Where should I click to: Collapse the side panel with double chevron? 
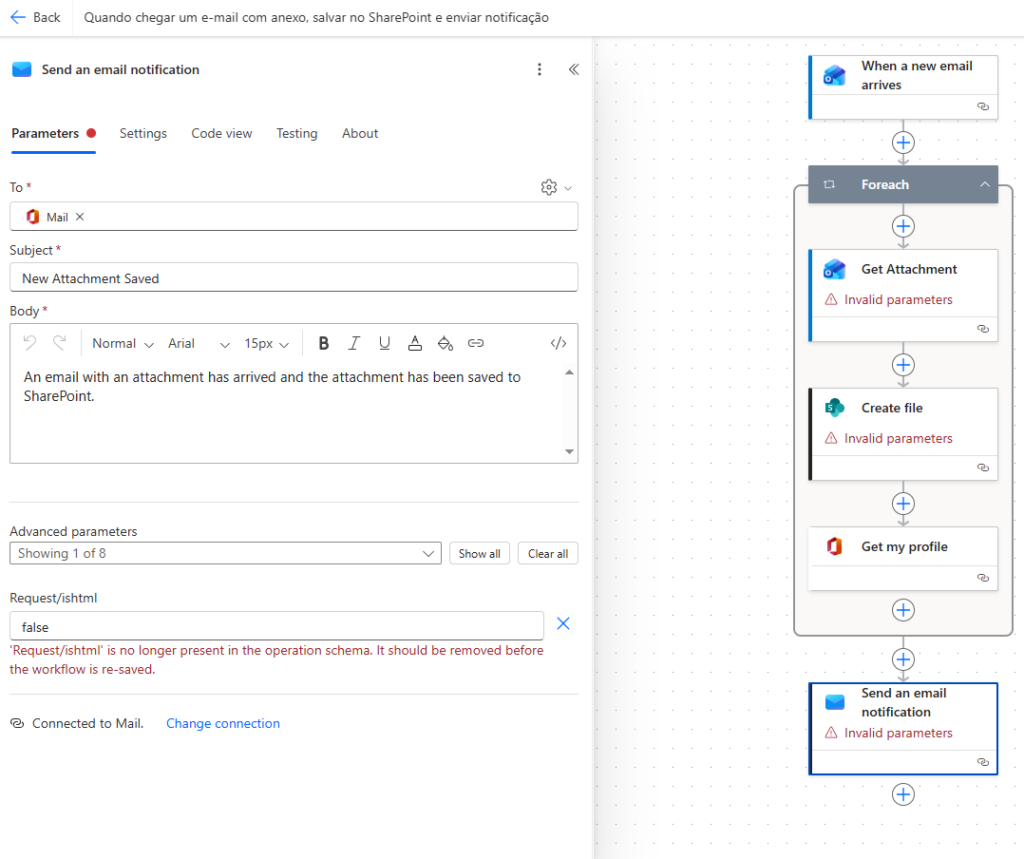(x=574, y=69)
